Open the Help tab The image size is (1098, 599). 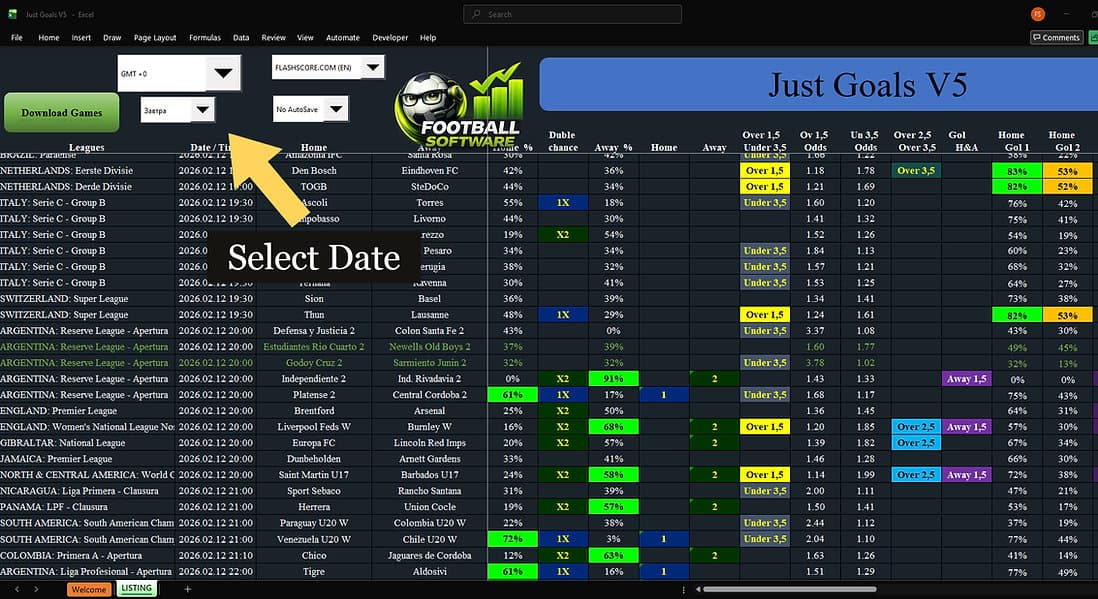coord(428,38)
